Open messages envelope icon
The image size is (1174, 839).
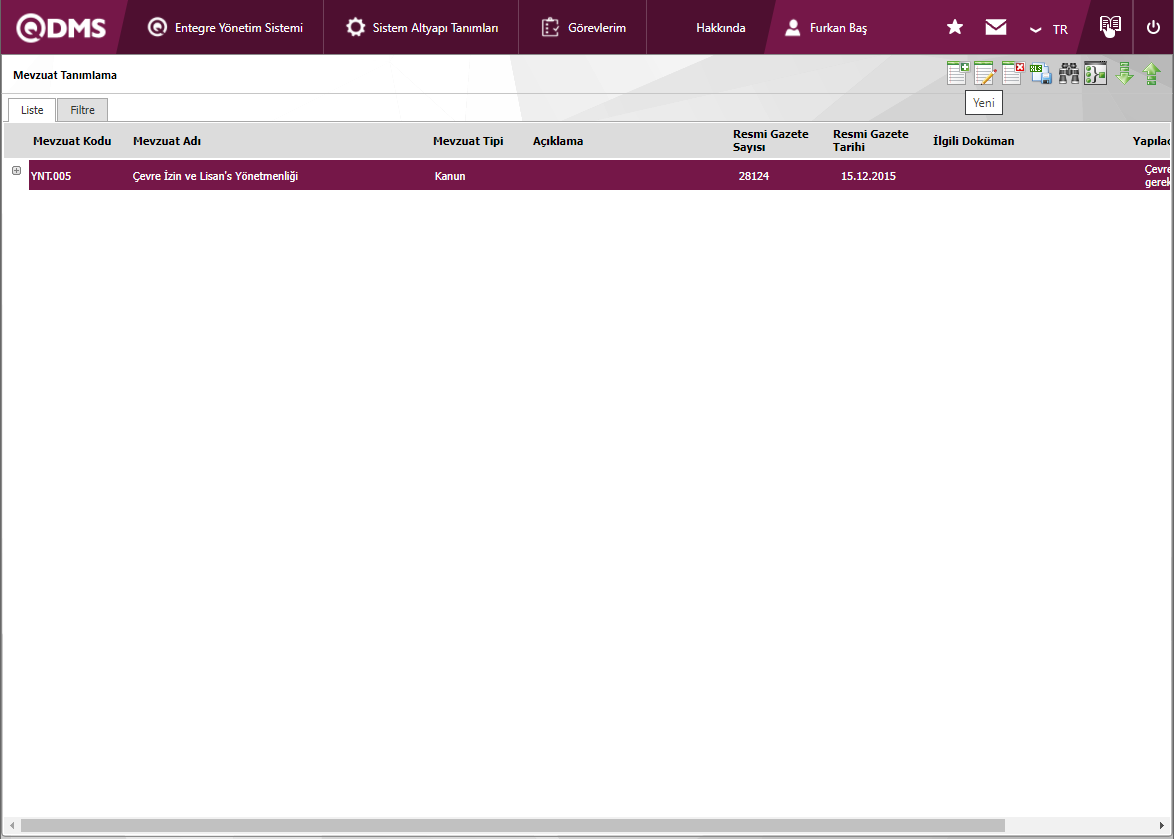pyautogui.click(x=996, y=27)
